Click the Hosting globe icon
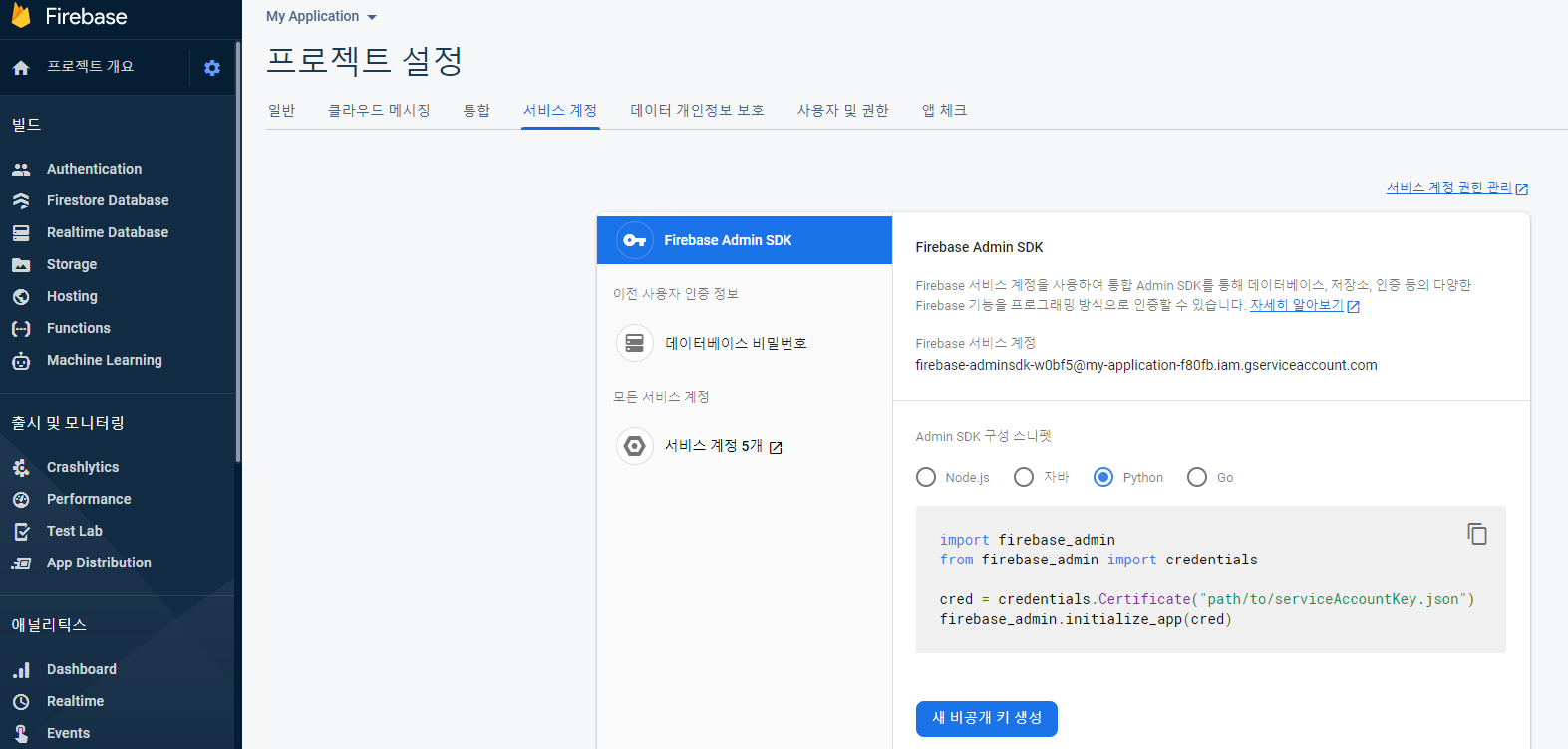Image resolution: width=1568 pixels, height=749 pixels. tap(21, 297)
